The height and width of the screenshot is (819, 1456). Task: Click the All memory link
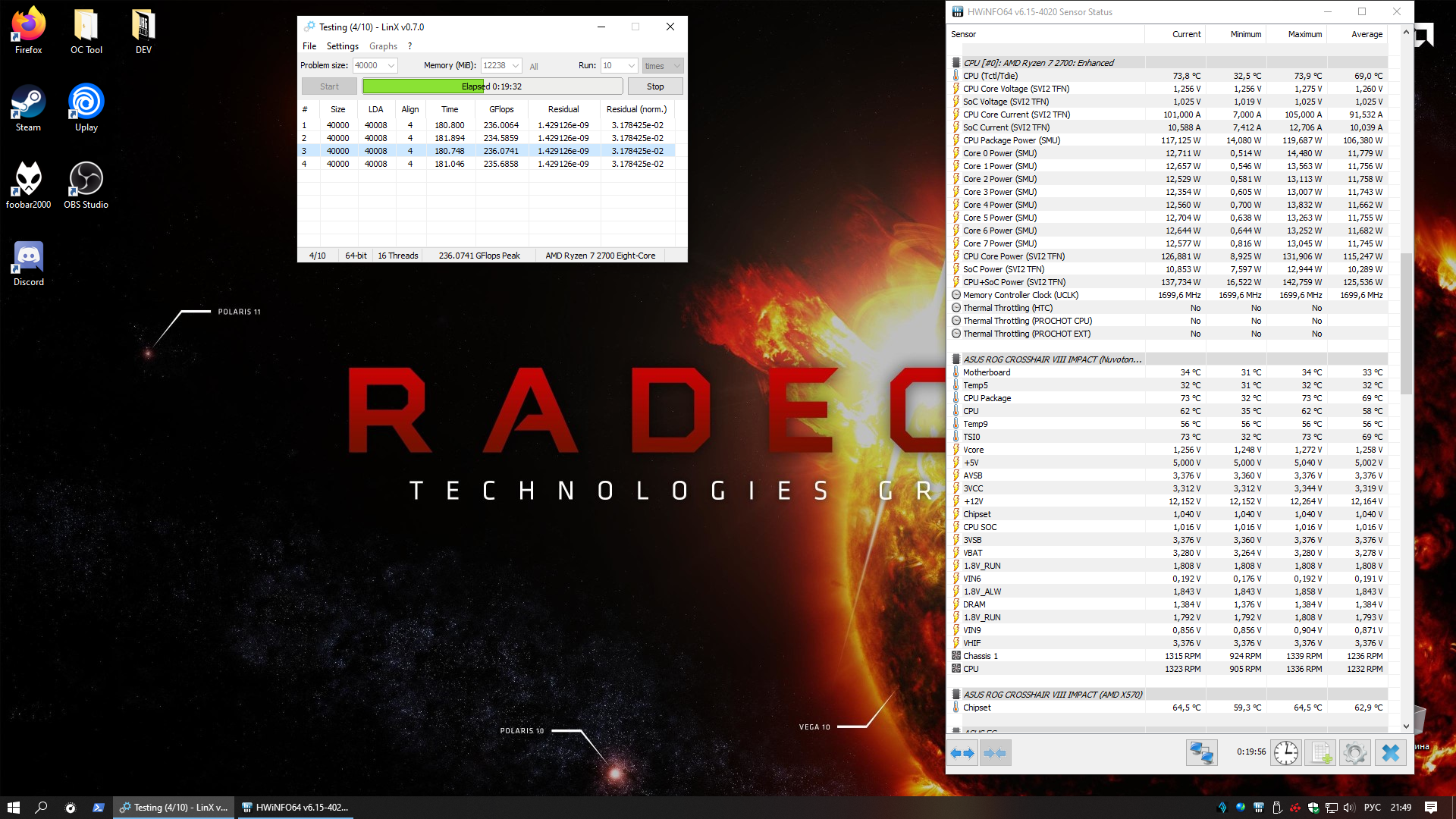click(534, 67)
